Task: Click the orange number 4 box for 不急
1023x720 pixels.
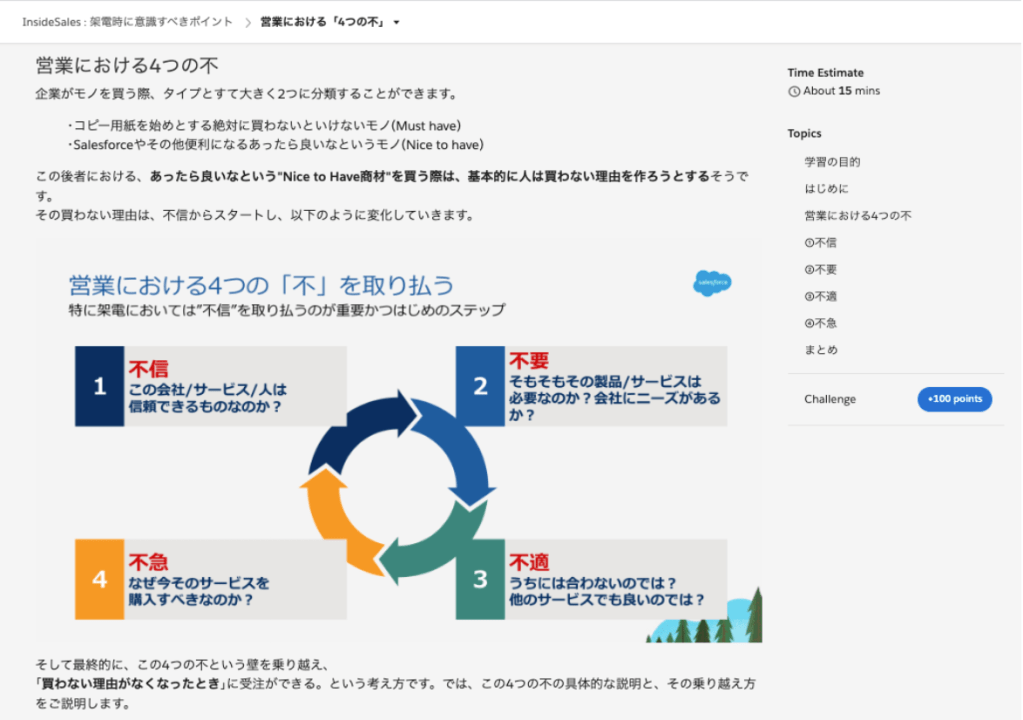Action: [99, 580]
